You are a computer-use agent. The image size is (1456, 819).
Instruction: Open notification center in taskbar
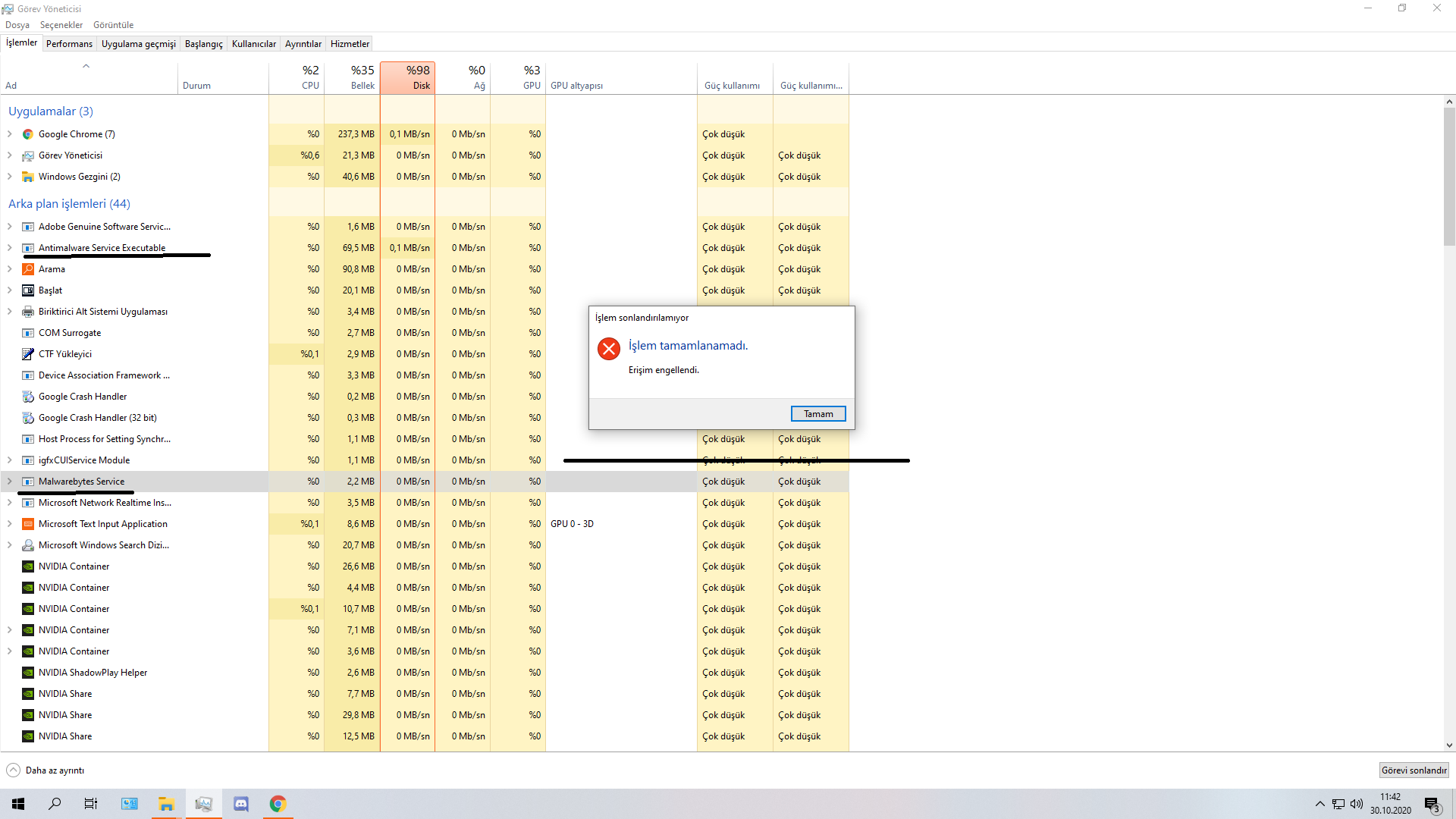[1432, 804]
